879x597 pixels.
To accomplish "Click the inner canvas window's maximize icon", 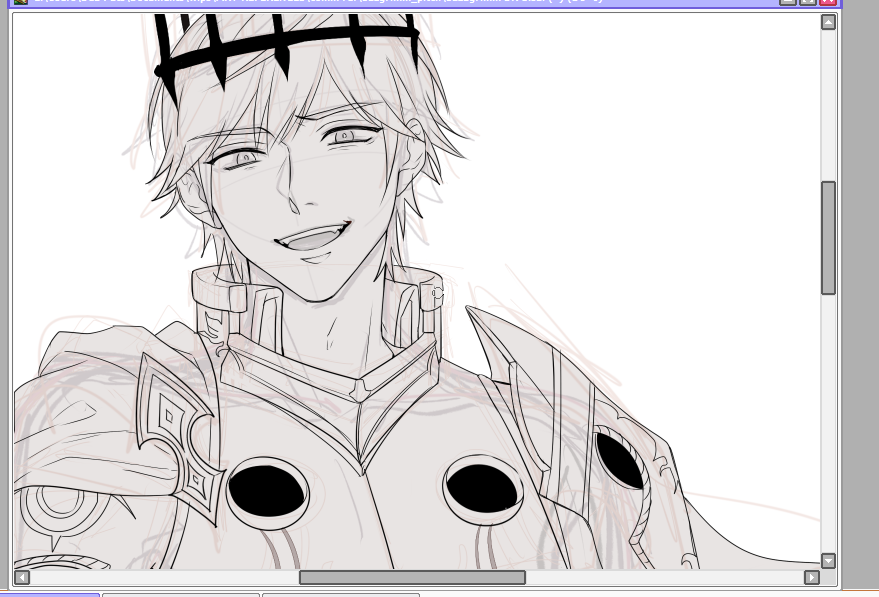I will click(807, 3).
